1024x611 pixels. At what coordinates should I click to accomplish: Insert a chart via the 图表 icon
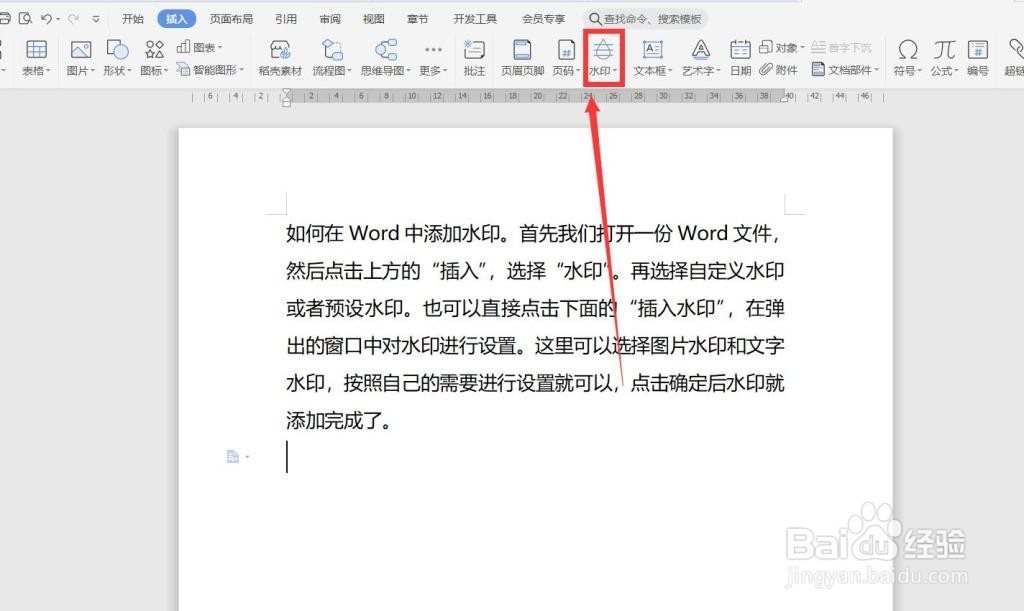click(196, 46)
